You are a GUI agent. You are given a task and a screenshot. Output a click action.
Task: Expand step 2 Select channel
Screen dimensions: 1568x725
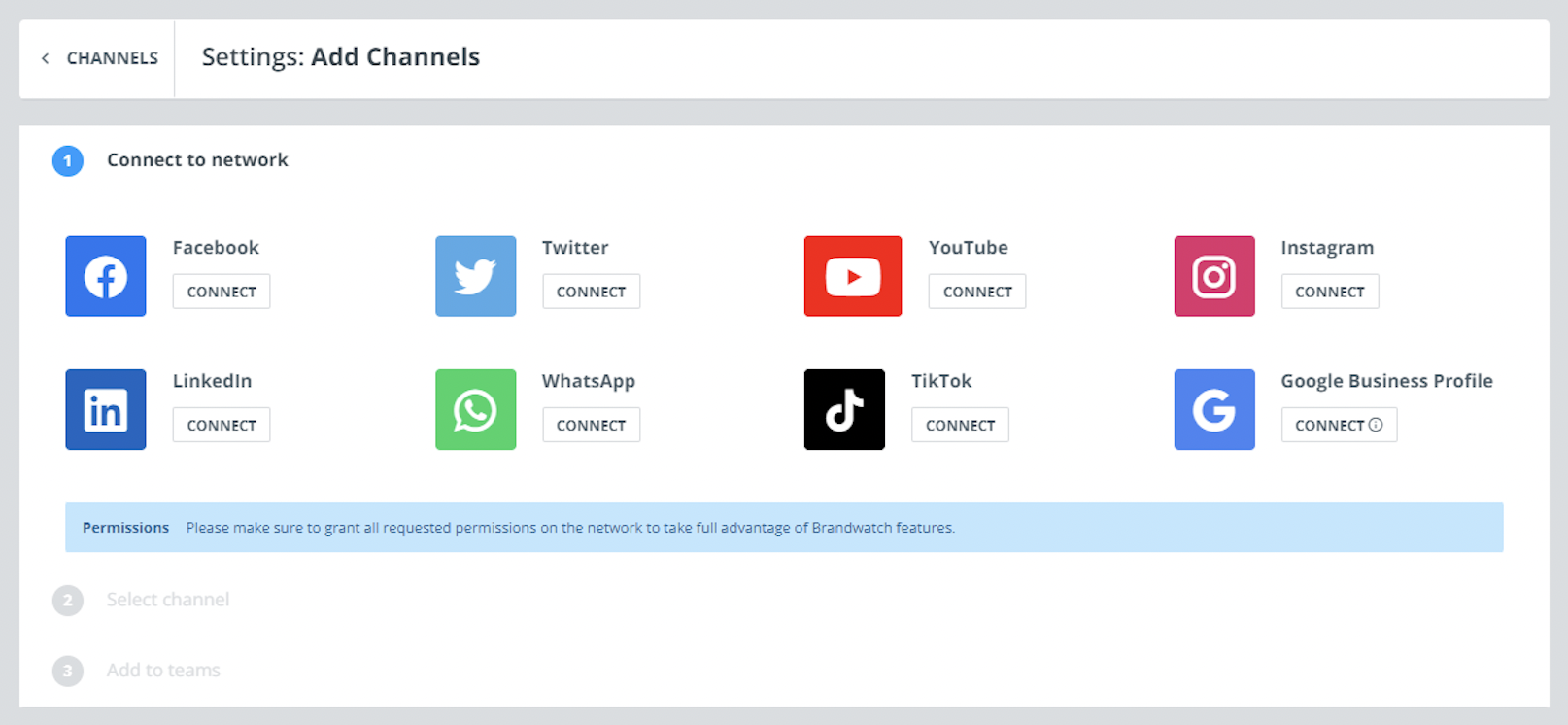pos(167,600)
